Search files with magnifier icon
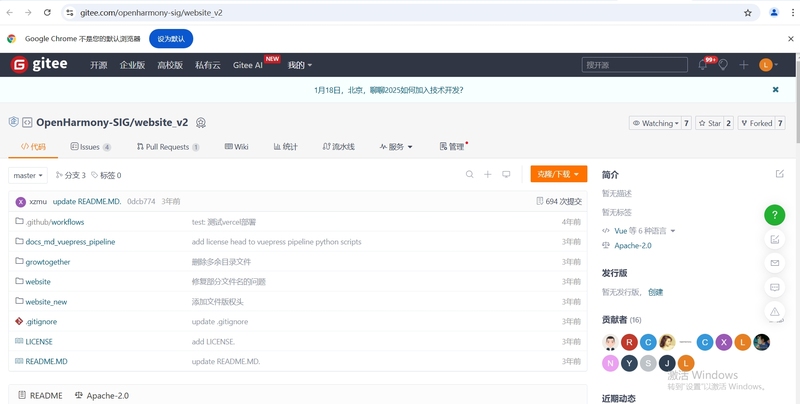Image resolution: width=800 pixels, height=404 pixels. (x=469, y=174)
